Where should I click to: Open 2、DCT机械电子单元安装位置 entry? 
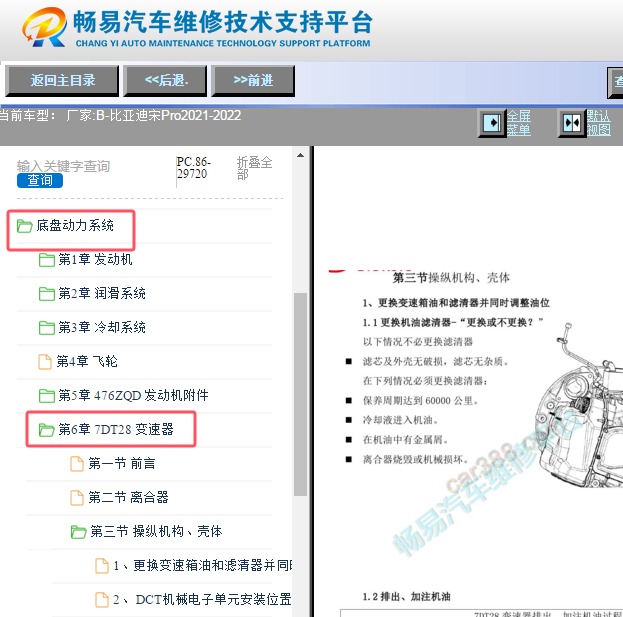click(202, 599)
